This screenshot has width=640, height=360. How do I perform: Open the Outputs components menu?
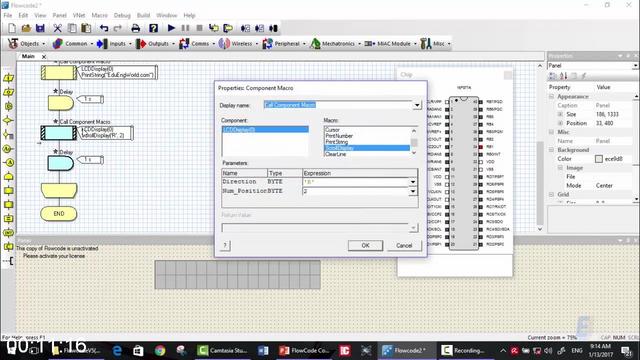tap(155, 44)
